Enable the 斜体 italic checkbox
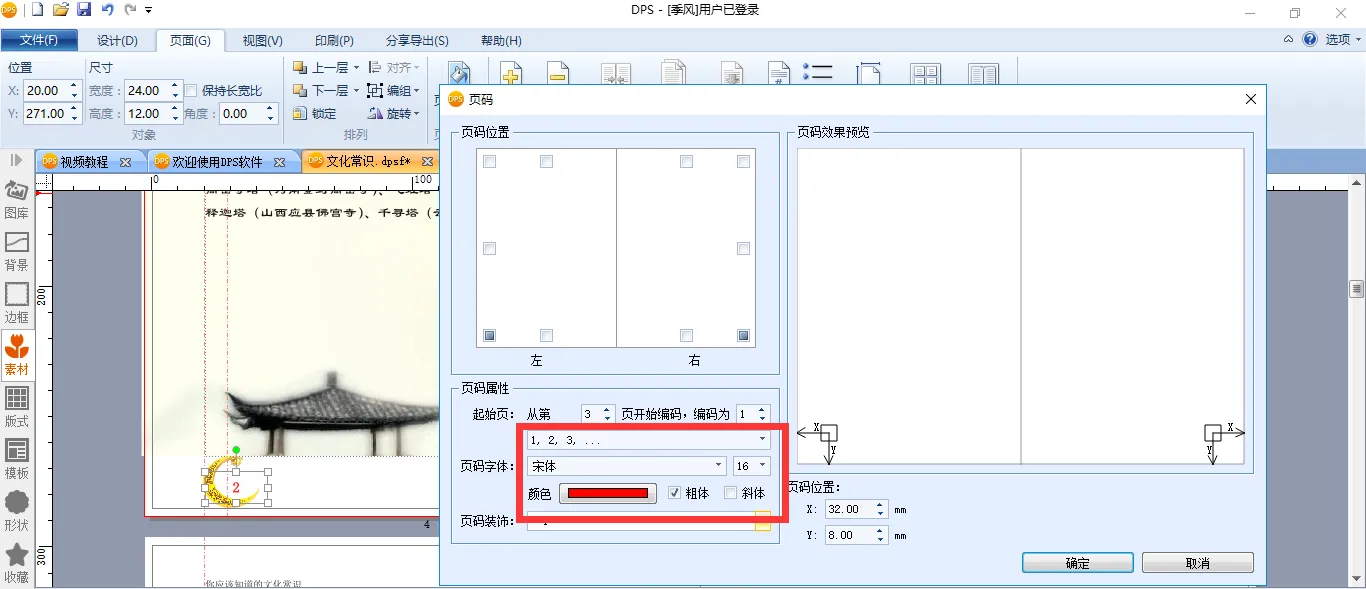Viewport: 1366px width, 589px height. [x=731, y=493]
